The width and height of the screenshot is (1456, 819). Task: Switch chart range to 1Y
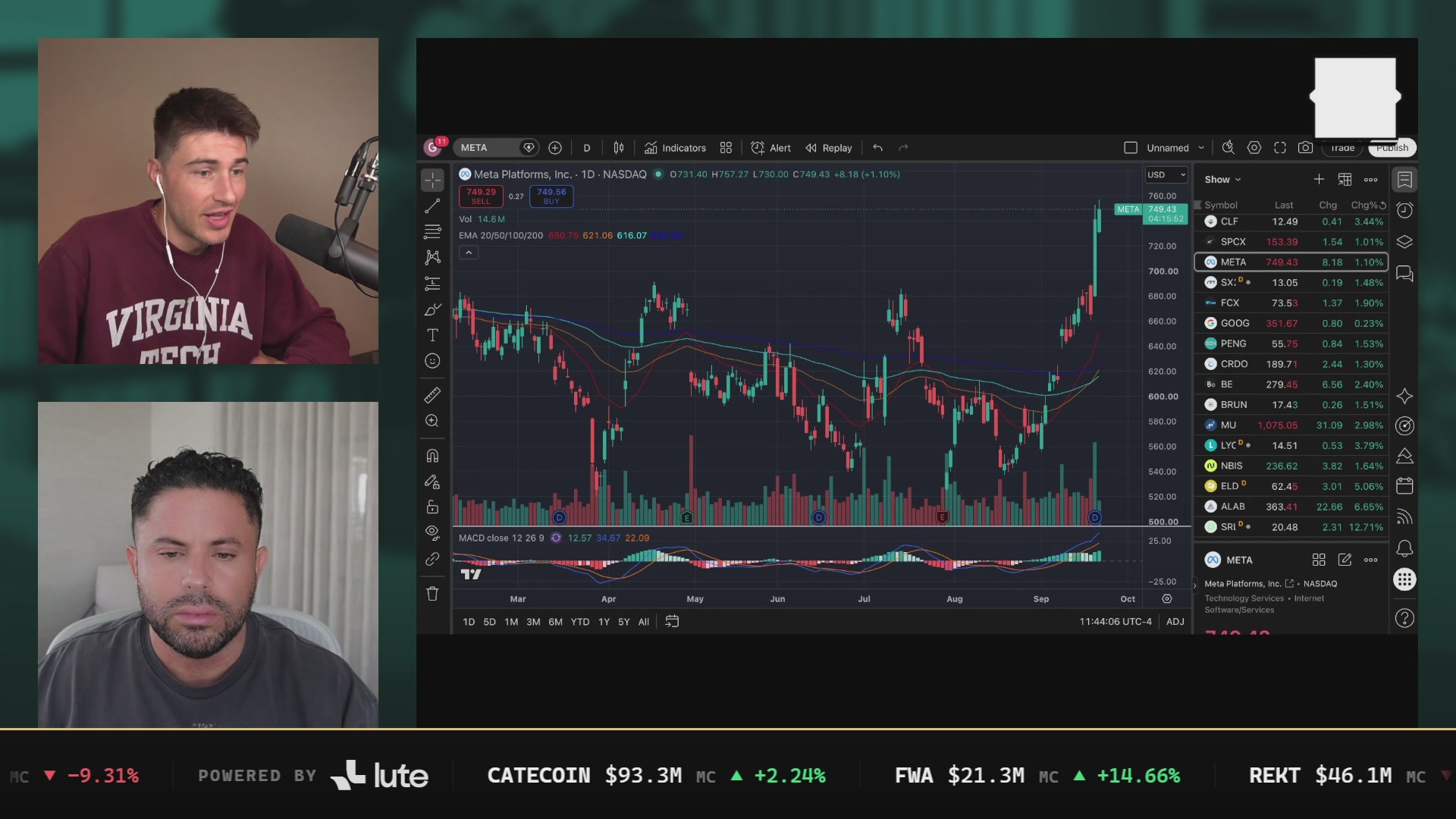coord(604,622)
